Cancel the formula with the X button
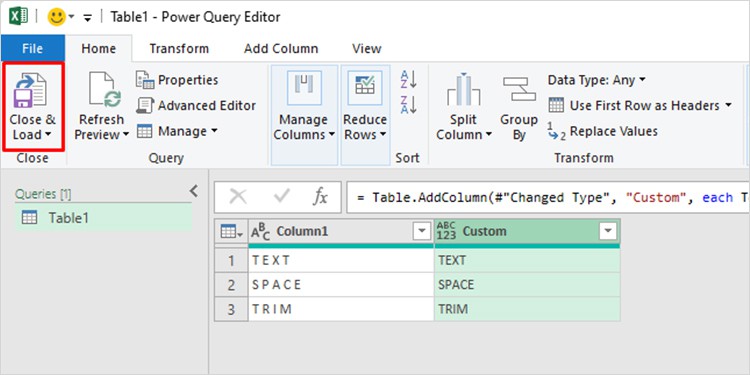 238,197
